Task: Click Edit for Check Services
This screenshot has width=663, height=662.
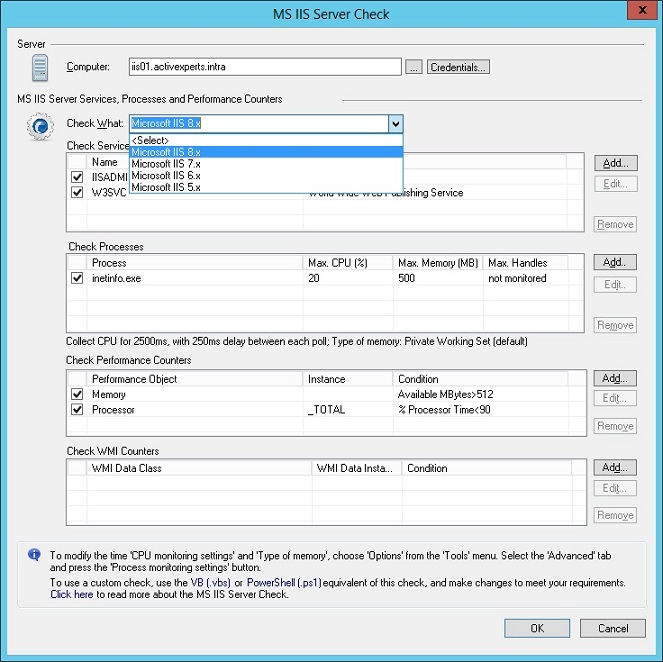Action: tap(616, 184)
